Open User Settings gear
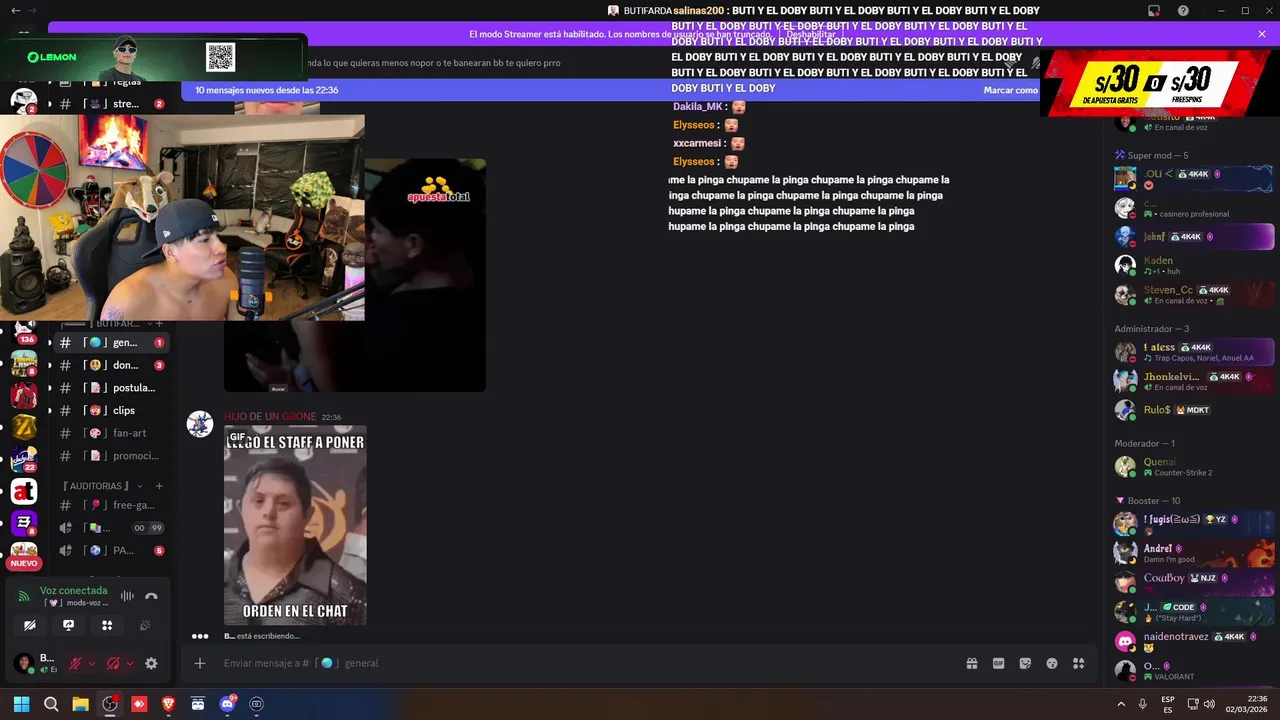The height and width of the screenshot is (720, 1280). click(x=151, y=663)
